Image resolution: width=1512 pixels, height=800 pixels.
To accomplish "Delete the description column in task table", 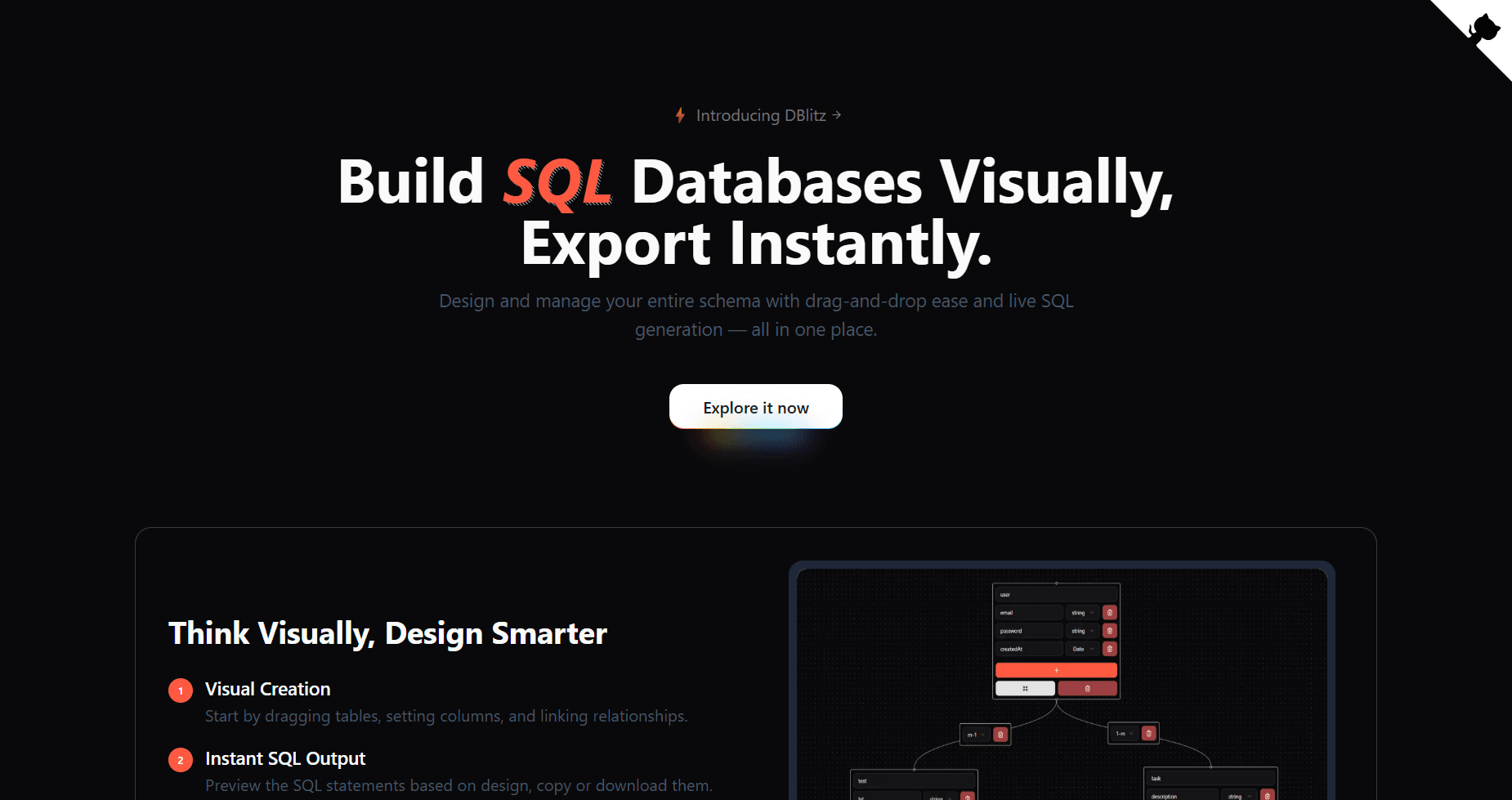I will [1268, 796].
